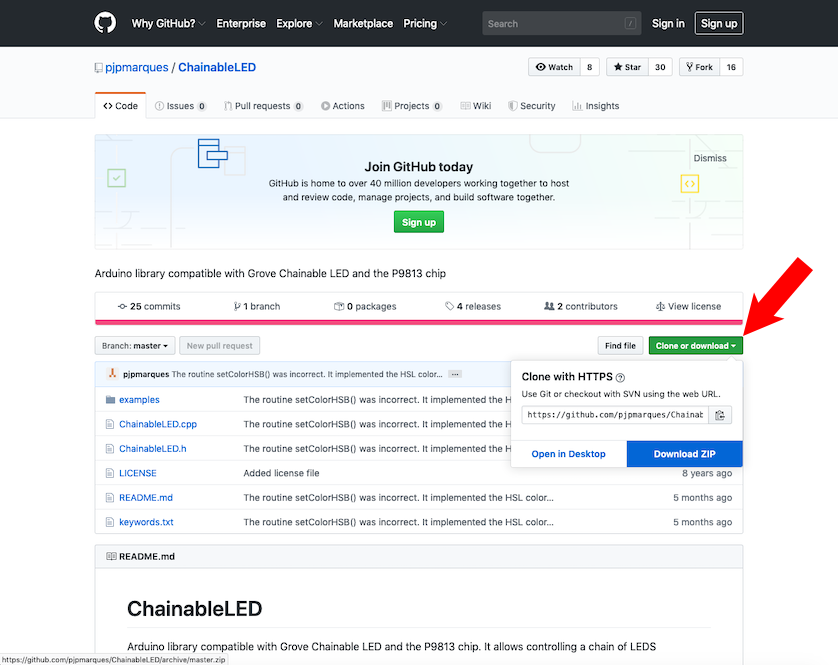
Task: Copy clone URL with clipboard icon
Action: [720, 415]
